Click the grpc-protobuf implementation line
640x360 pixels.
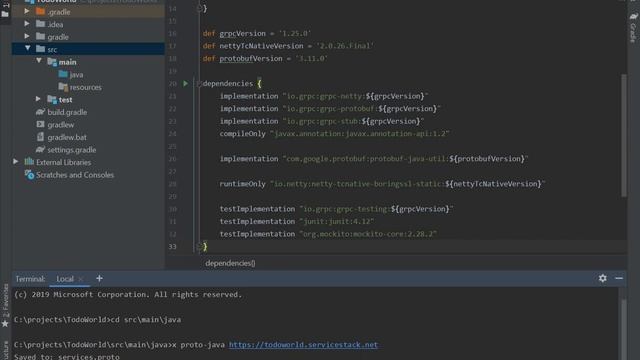coord(330,109)
